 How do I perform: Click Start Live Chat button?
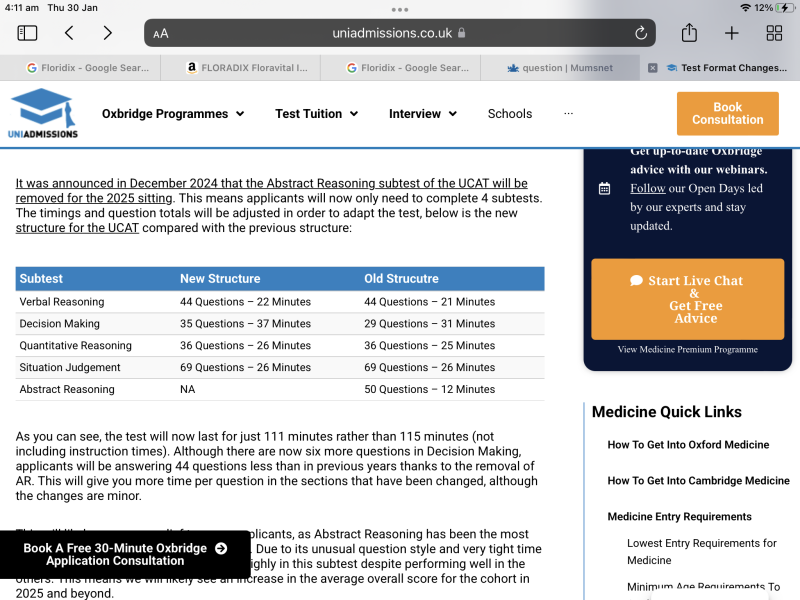[687, 299]
